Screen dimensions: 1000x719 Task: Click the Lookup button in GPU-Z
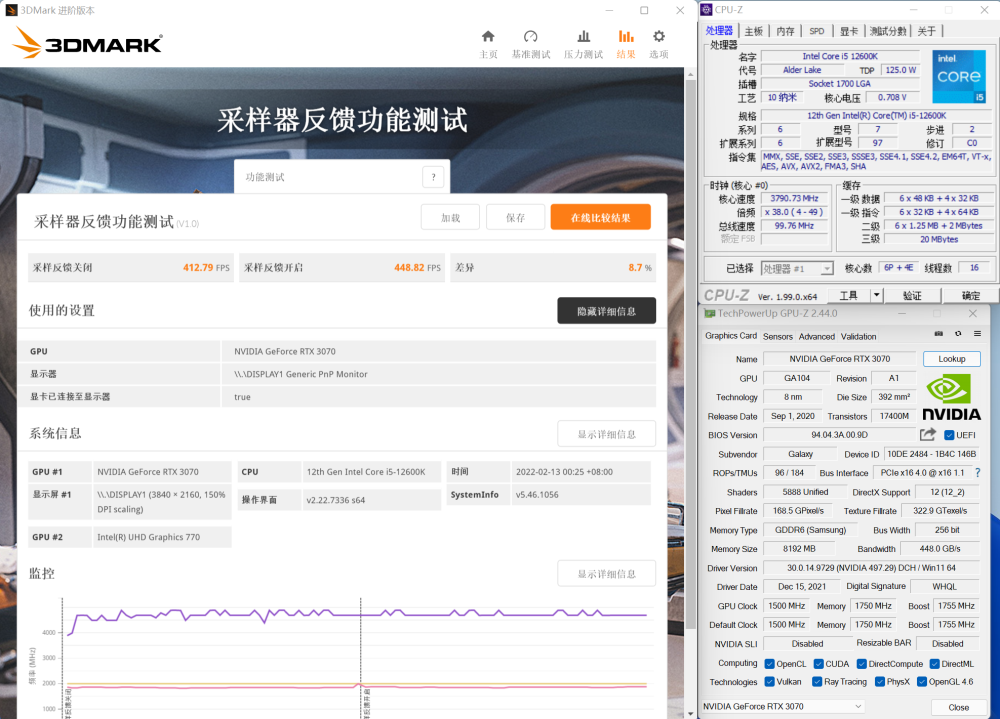[x=952, y=359]
